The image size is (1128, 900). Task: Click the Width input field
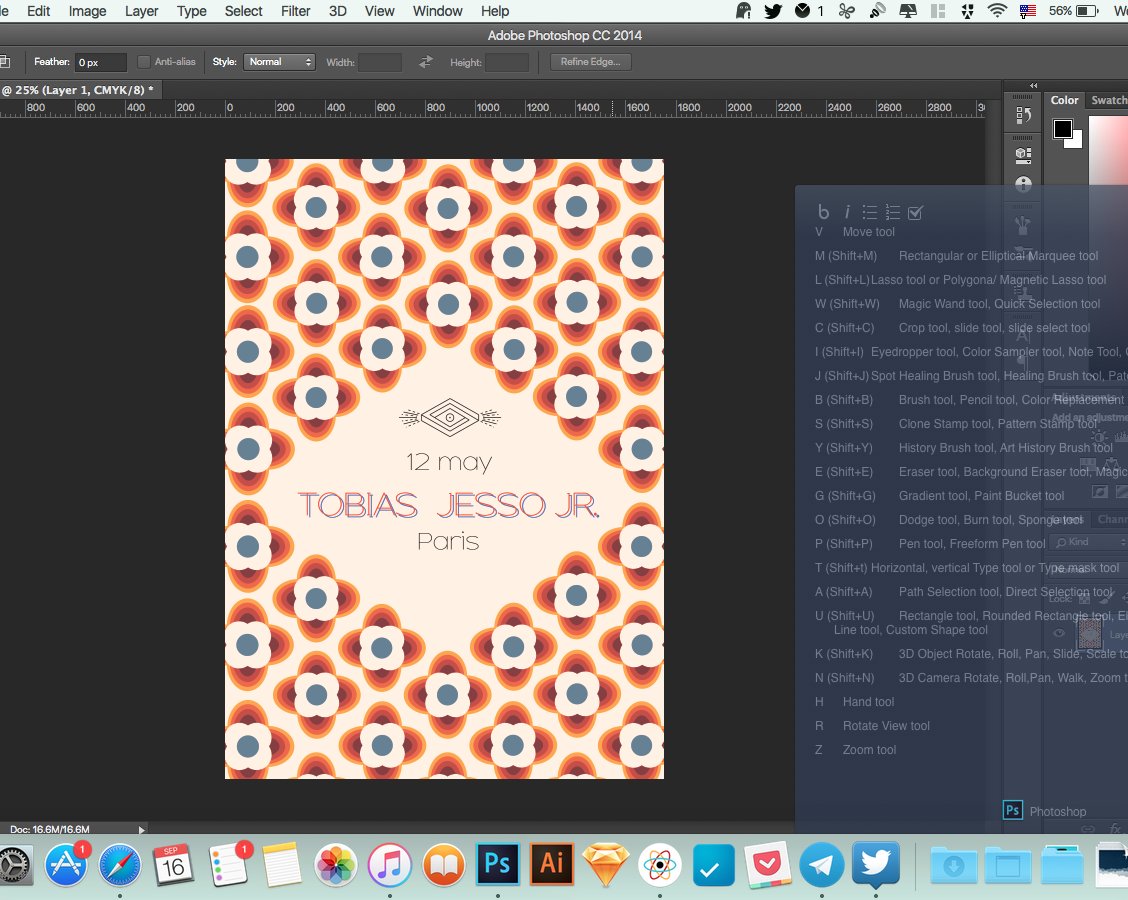point(380,63)
